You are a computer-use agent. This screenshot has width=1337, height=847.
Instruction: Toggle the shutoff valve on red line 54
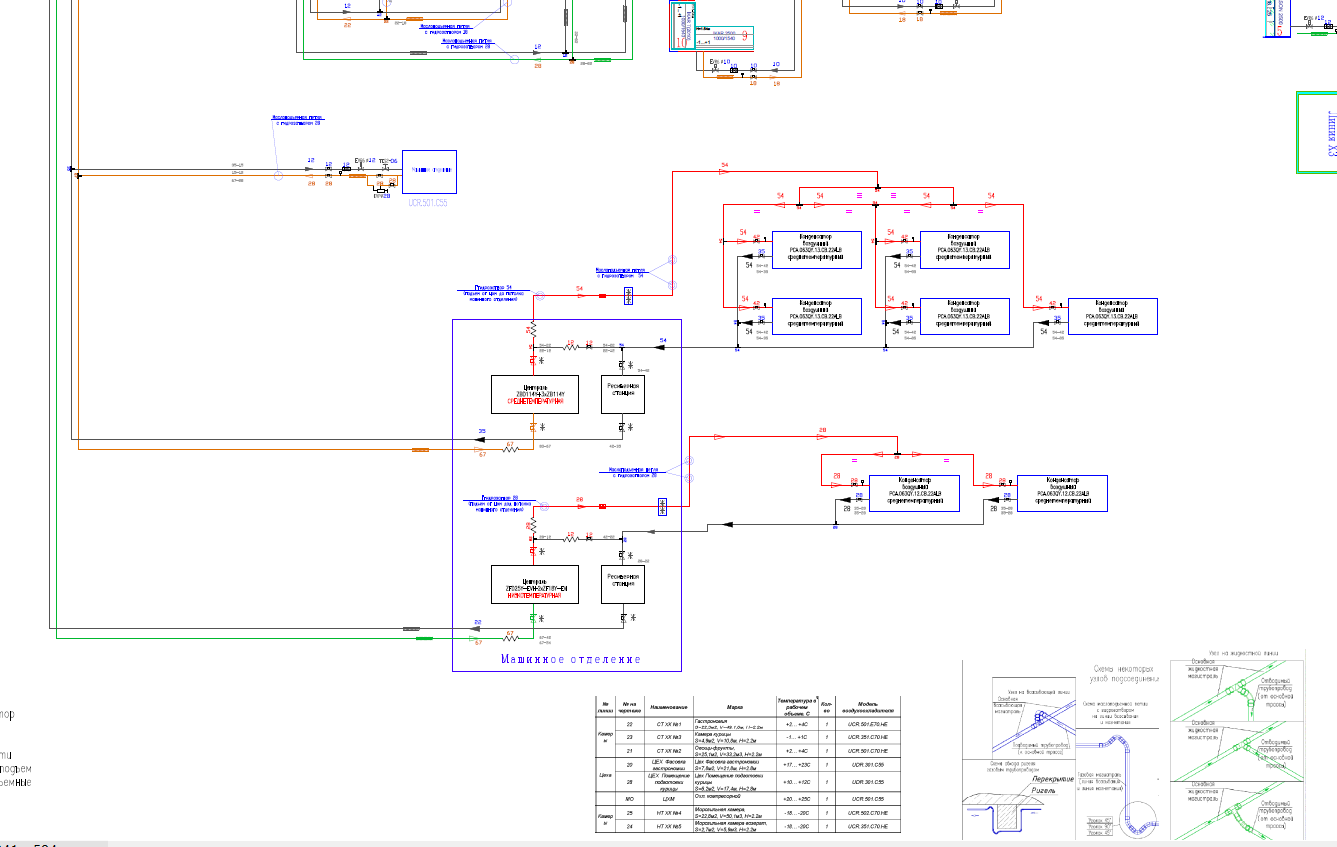click(x=628, y=295)
